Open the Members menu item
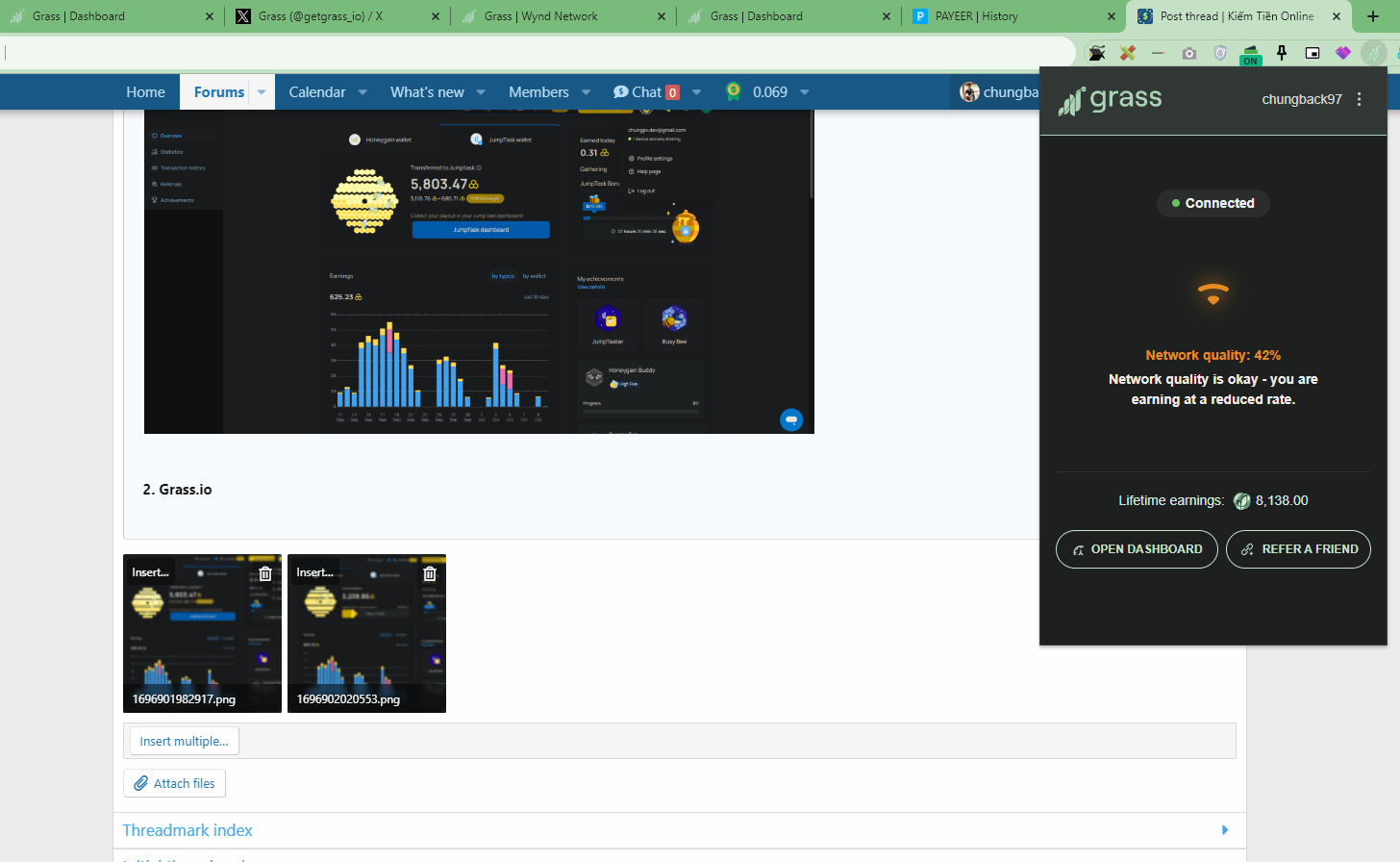This screenshot has height=862, width=1400. point(538,92)
